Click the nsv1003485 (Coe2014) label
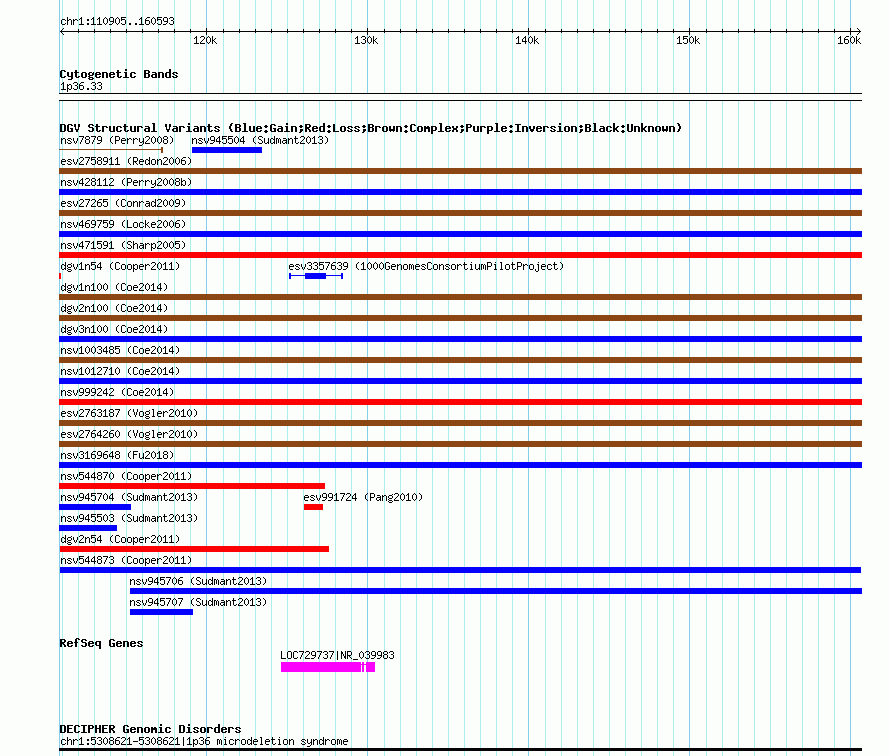Viewport: 890px width, 756px height. pyautogui.click(x=120, y=350)
